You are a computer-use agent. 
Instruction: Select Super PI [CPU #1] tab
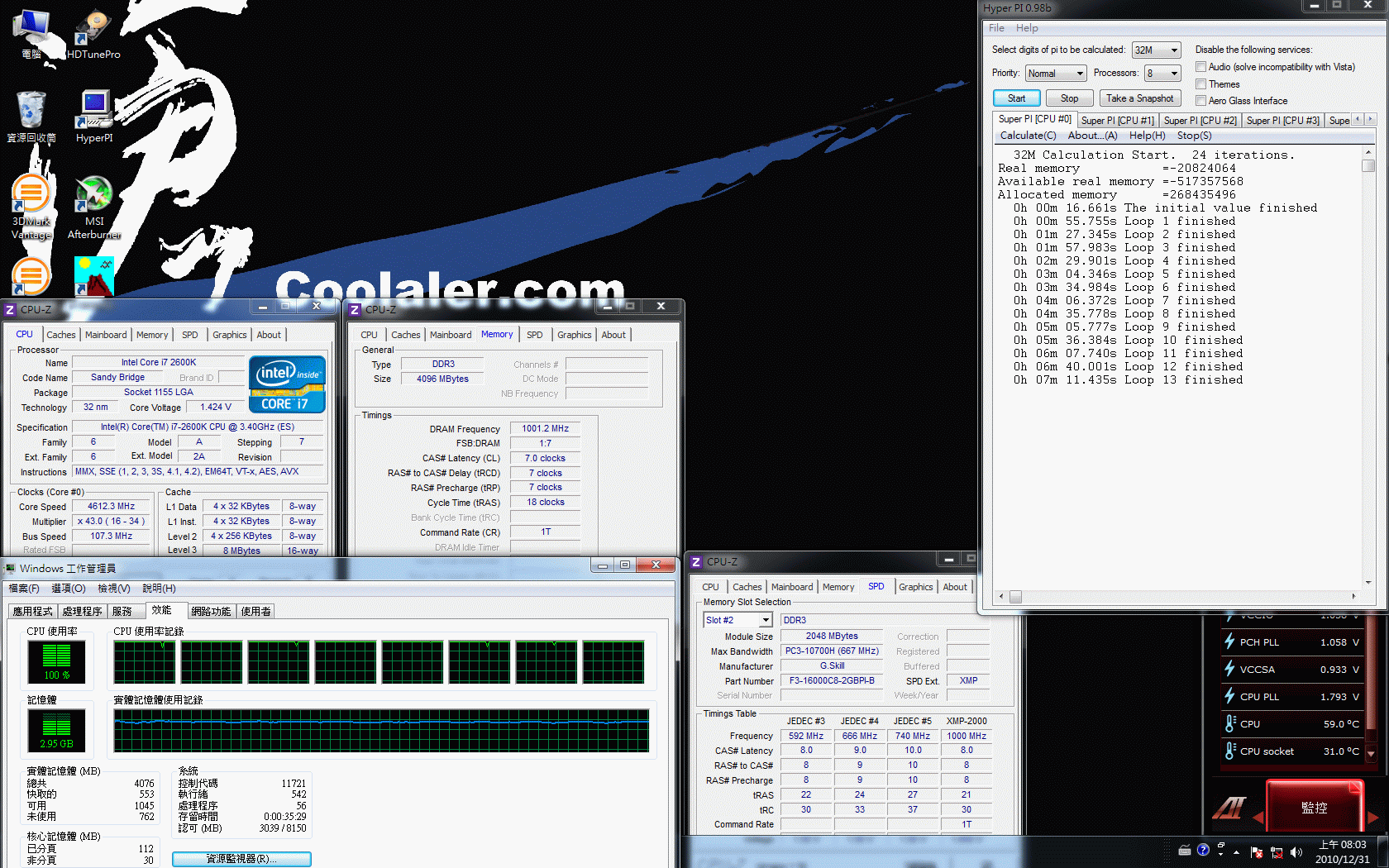click(1117, 121)
